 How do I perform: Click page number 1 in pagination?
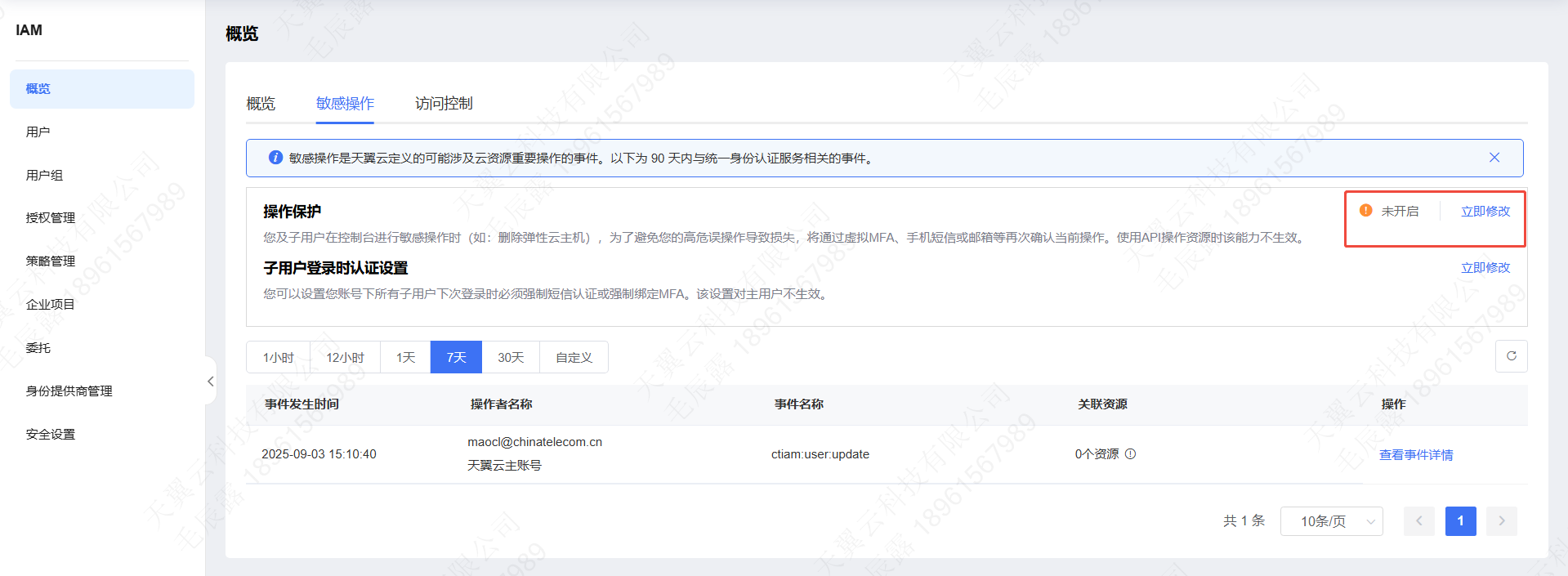pos(1460,521)
